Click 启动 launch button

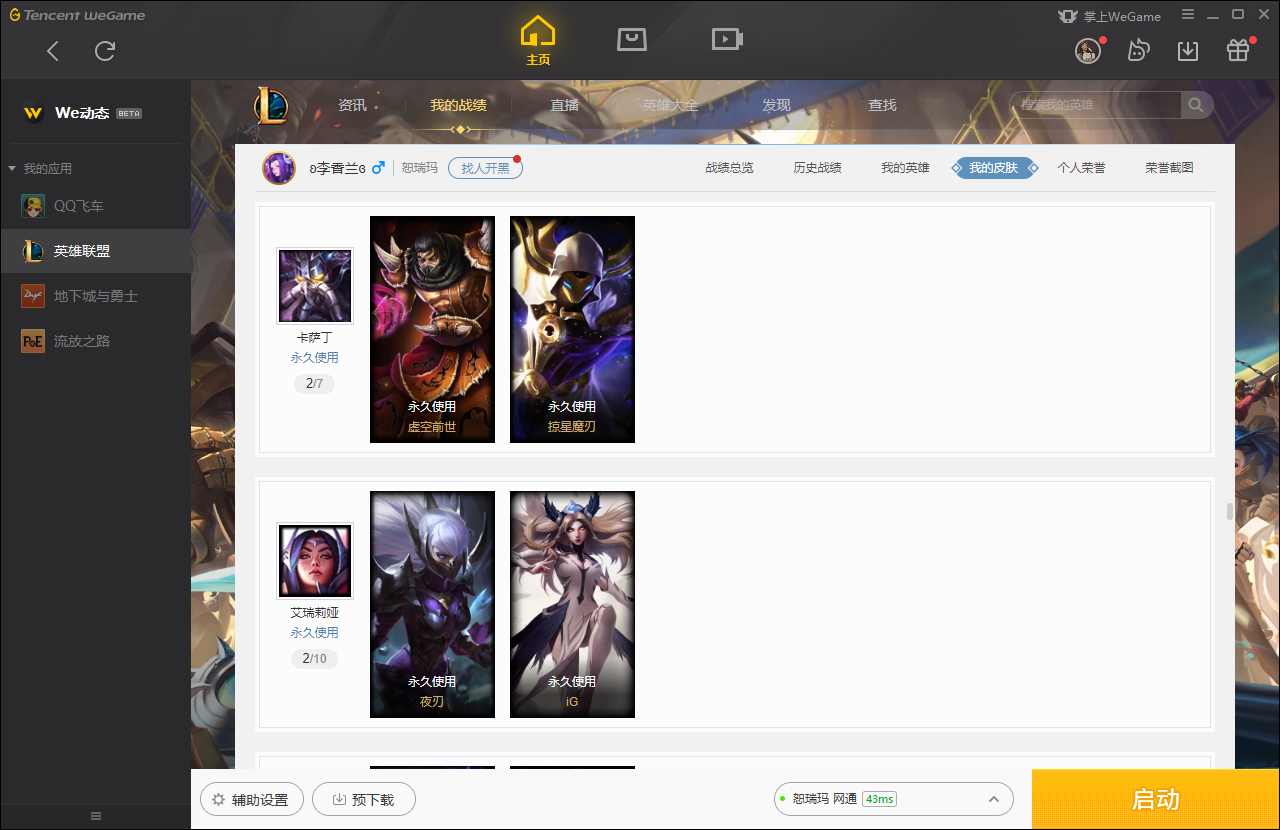pos(1156,800)
